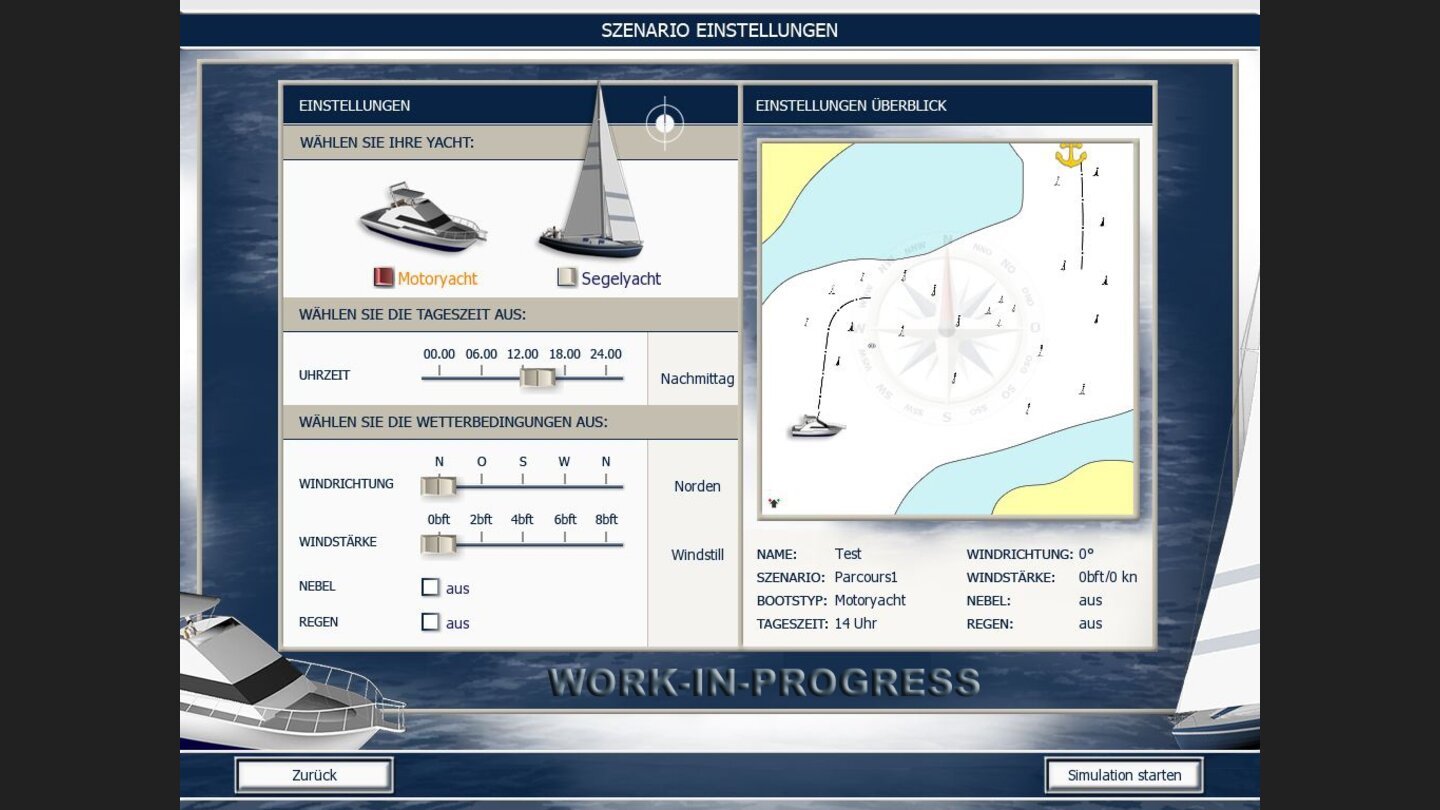Viewport: 1440px width, 810px height.
Task: Click Simulation starten button
Action: [1124, 775]
